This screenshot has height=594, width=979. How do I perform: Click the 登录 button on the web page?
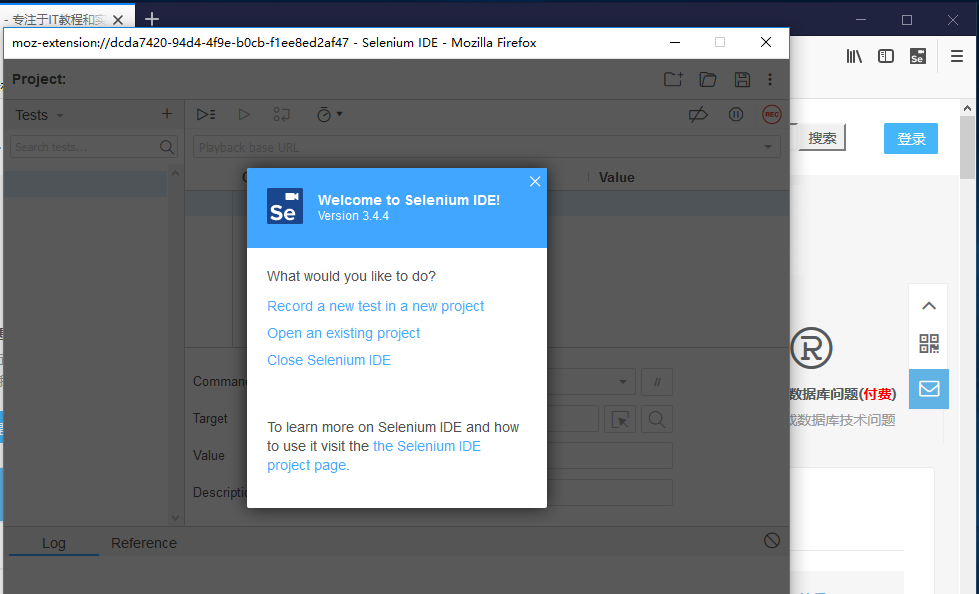pyautogui.click(x=911, y=139)
